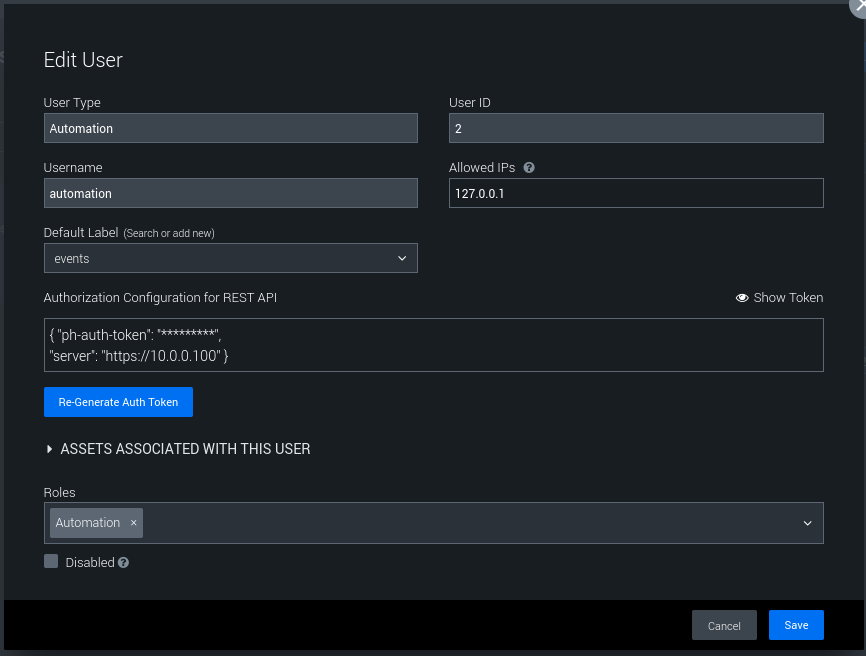Click the Username input field
This screenshot has width=866, height=656.
pyautogui.click(x=230, y=193)
